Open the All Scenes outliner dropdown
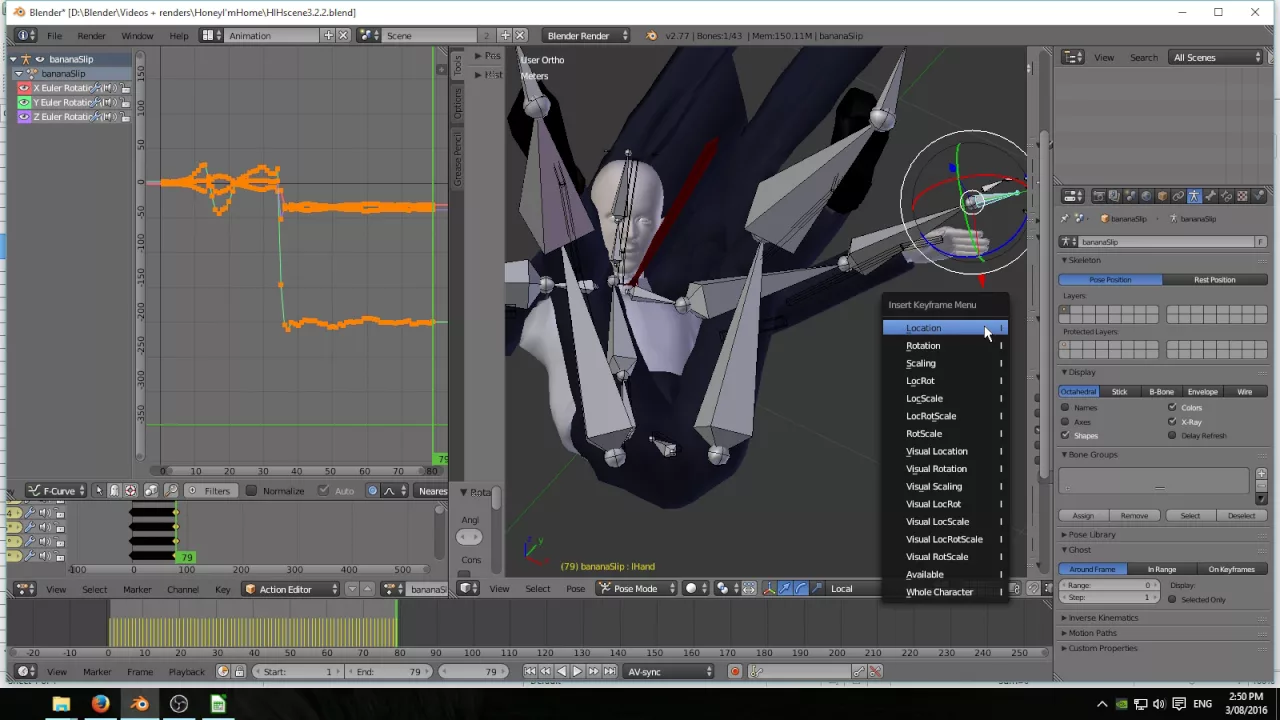 (x=1218, y=58)
